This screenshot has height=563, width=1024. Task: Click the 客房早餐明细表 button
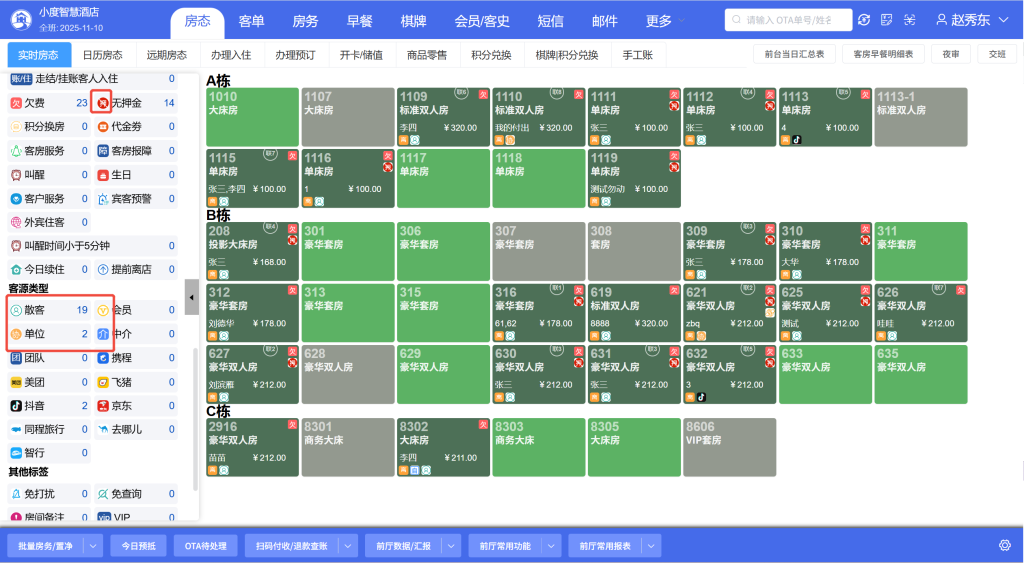[x=883, y=54]
